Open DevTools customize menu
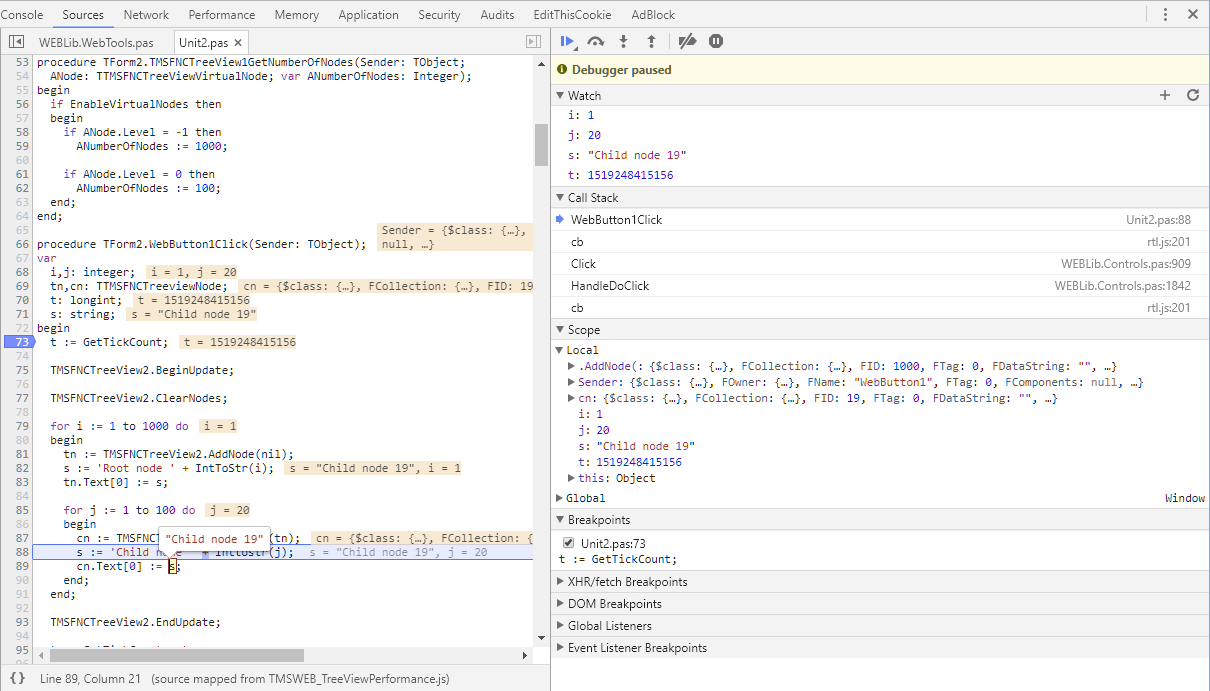Viewport: 1210px width, 691px height. [1166, 14]
